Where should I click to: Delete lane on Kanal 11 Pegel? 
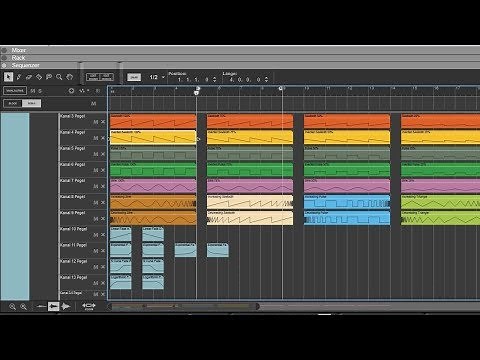pos(103,251)
